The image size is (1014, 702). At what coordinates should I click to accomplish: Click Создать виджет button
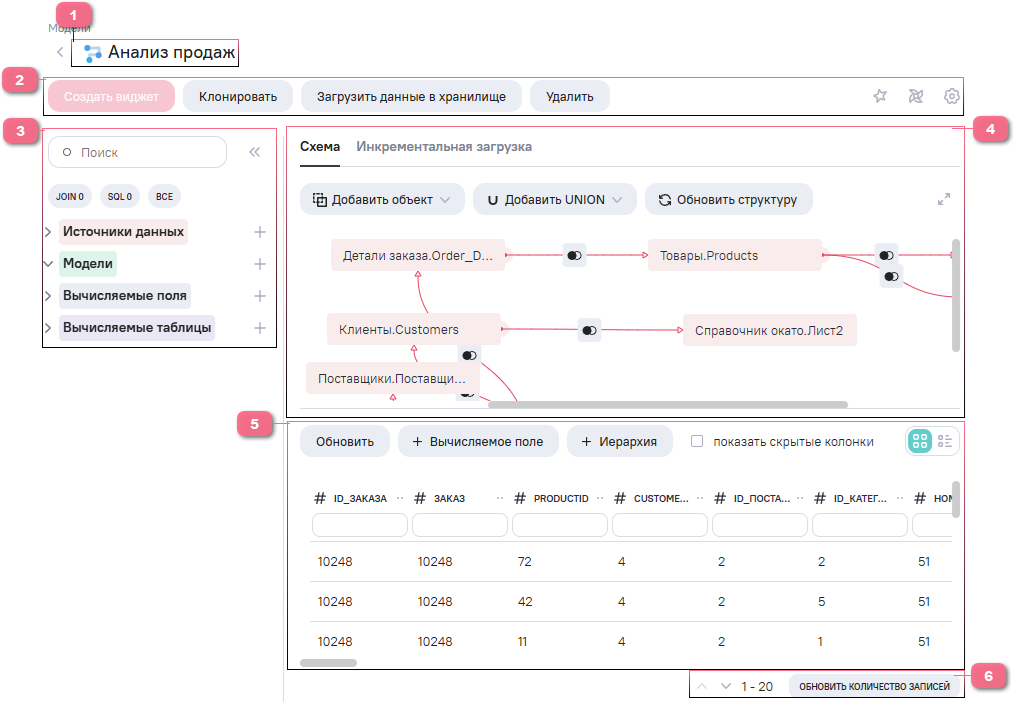[111, 96]
